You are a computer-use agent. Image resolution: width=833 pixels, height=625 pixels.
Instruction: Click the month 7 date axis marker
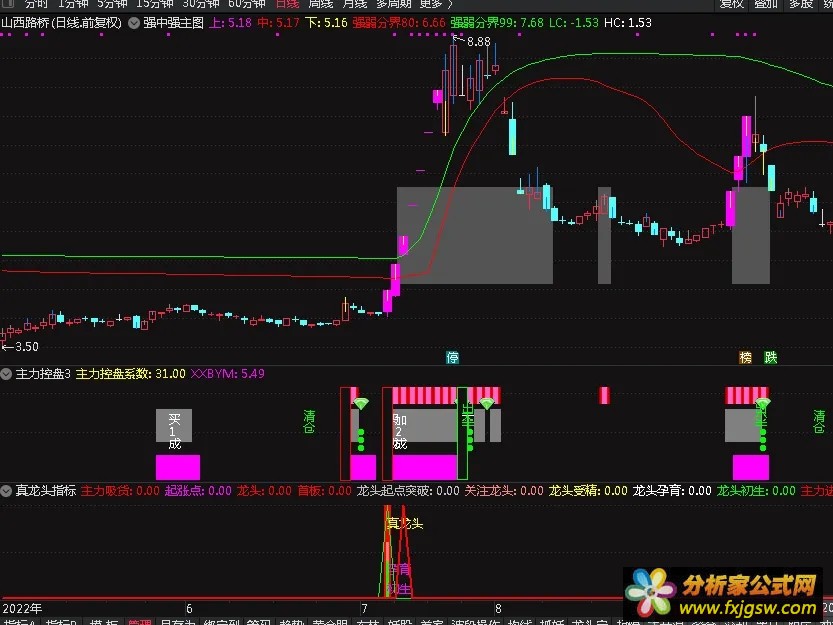pyautogui.click(x=364, y=609)
